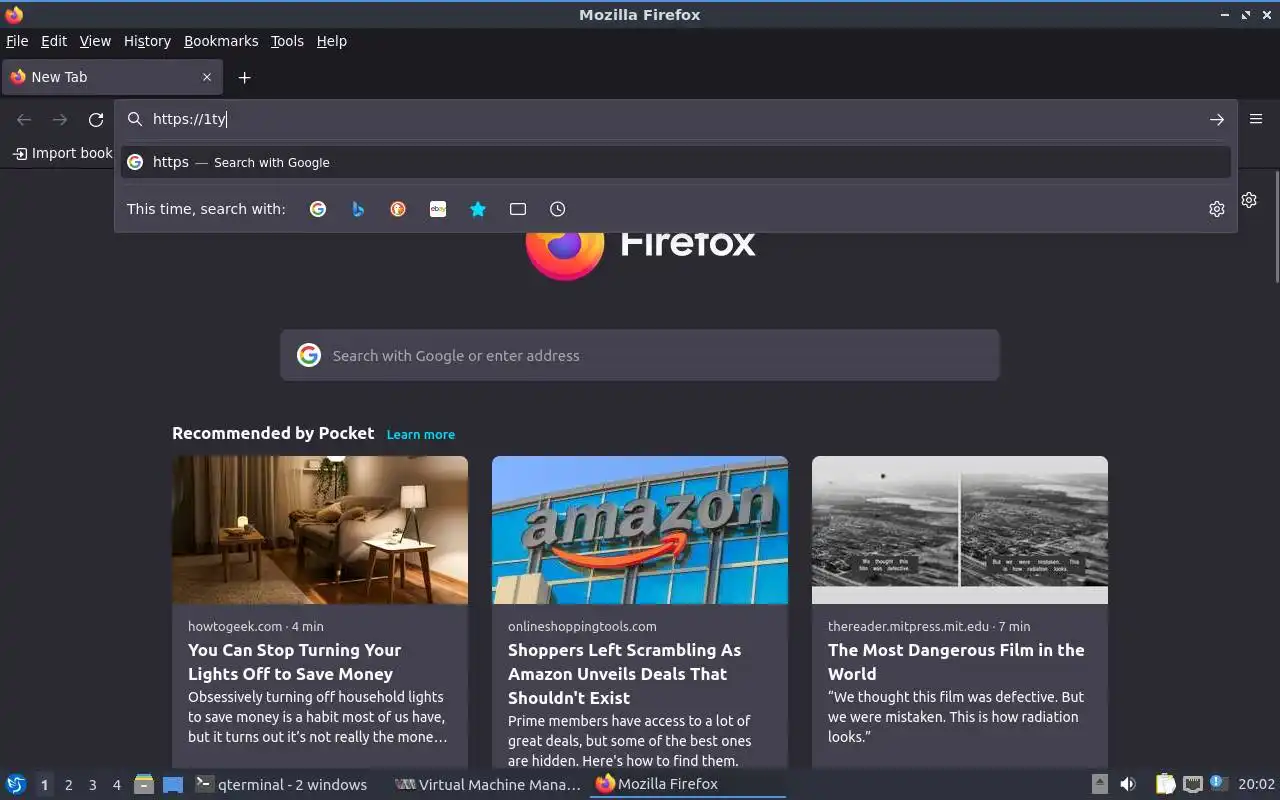Image resolution: width=1280 pixels, height=800 pixels.
Task: Open 'You Can Stop Turning Your Lights Off' article
Action: tap(295, 662)
